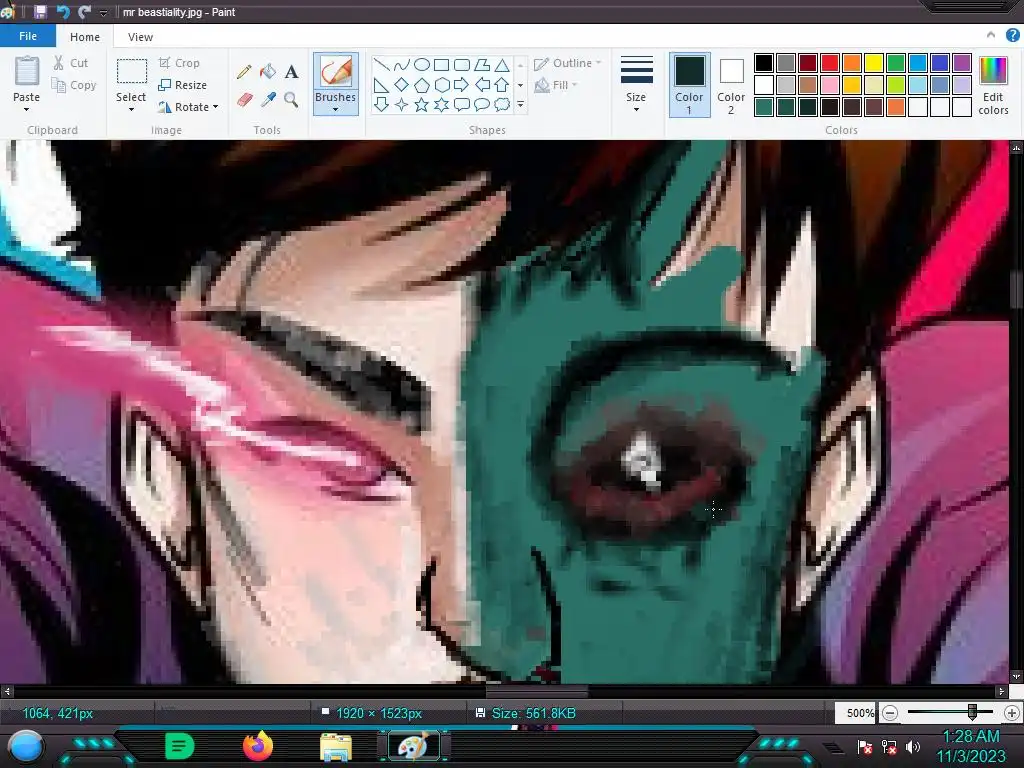Open the Rotate dropdown menu
1024x768 pixels.
coord(215,106)
